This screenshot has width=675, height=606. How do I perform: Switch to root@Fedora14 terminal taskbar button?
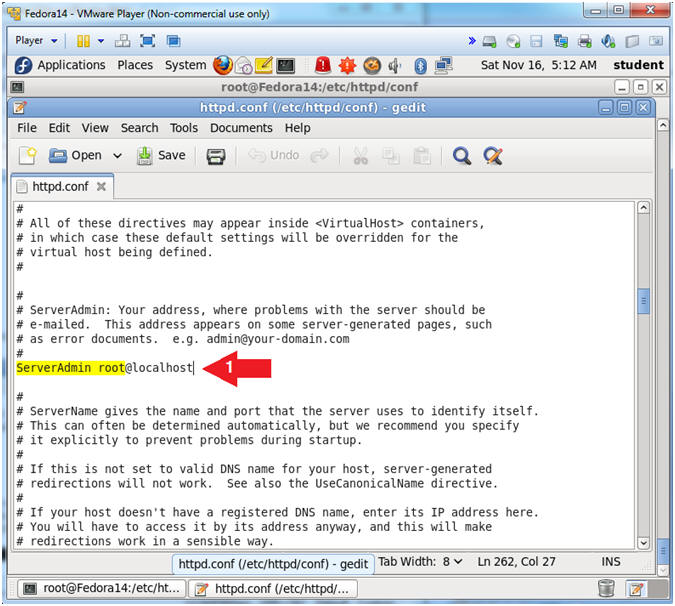[102, 588]
